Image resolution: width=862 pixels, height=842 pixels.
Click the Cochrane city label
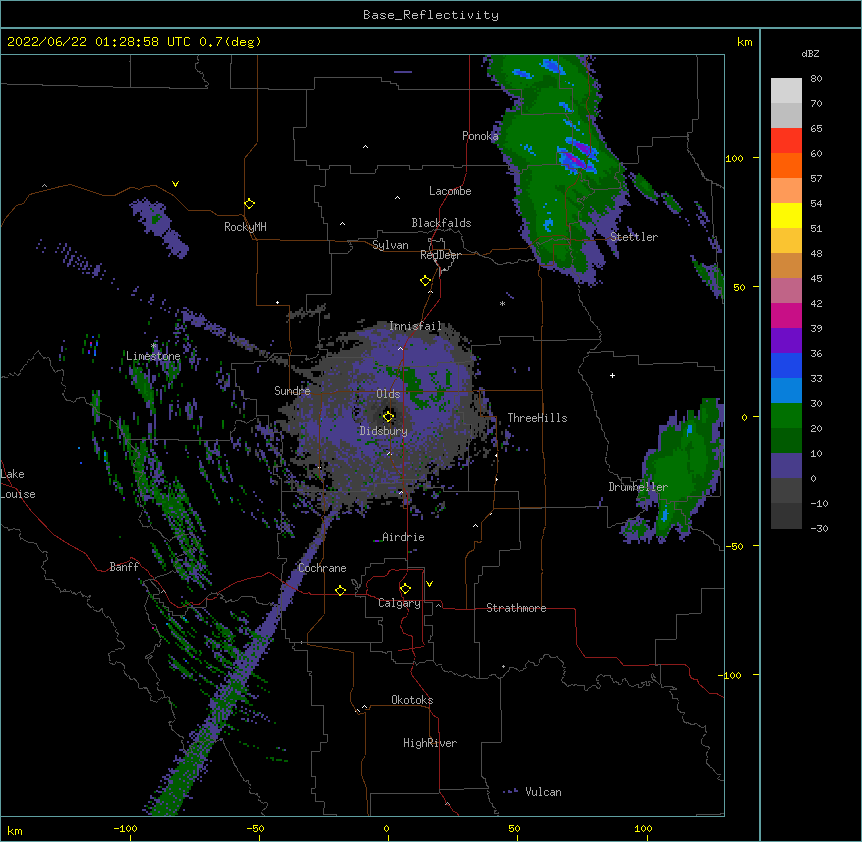point(322,568)
